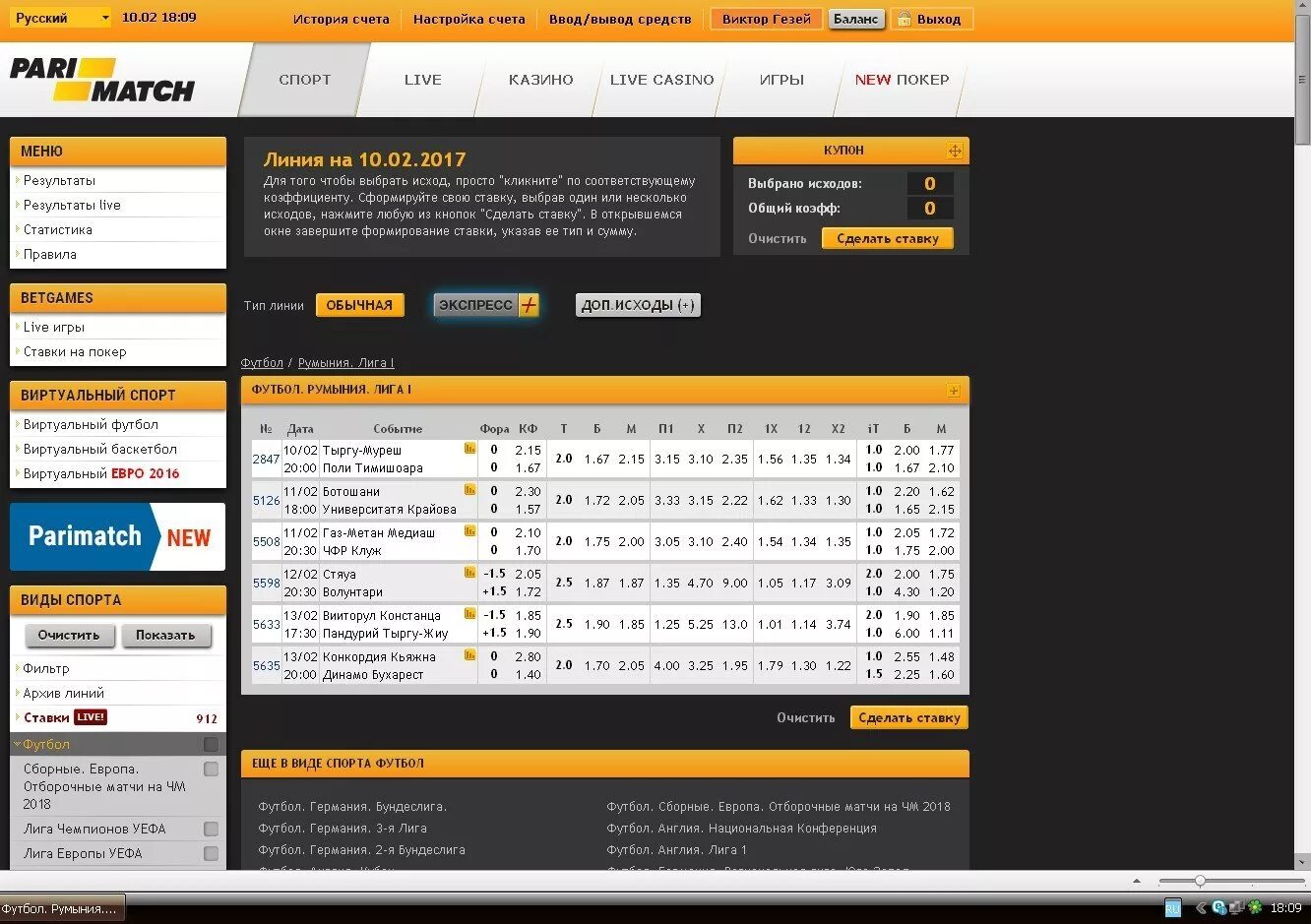Click the RU language indicator in taskbar
Screen dimensions: 1311x924
coord(1173,907)
